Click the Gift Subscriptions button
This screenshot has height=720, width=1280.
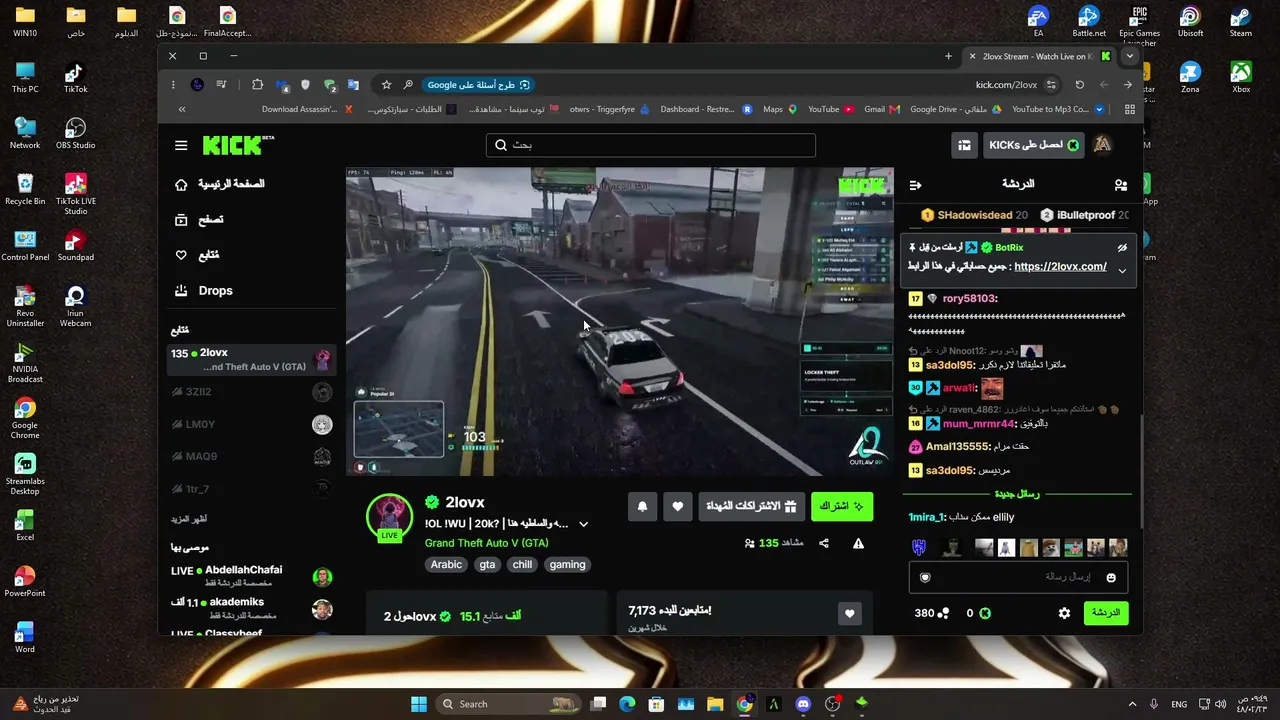tap(751, 507)
